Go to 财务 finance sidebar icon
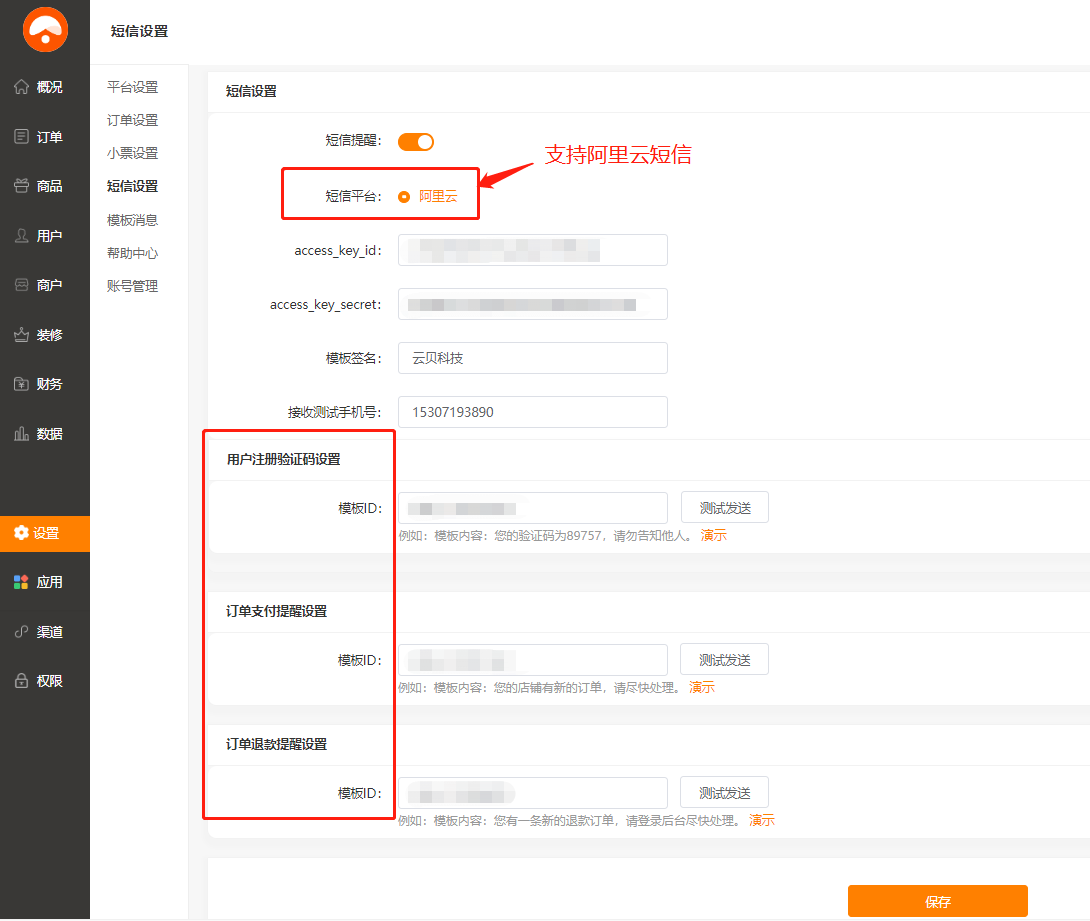Viewport: 1090px width, 921px height. 21,384
